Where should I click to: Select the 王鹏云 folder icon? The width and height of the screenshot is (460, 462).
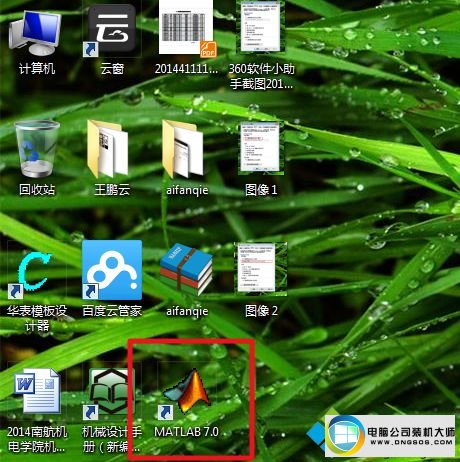pos(107,149)
